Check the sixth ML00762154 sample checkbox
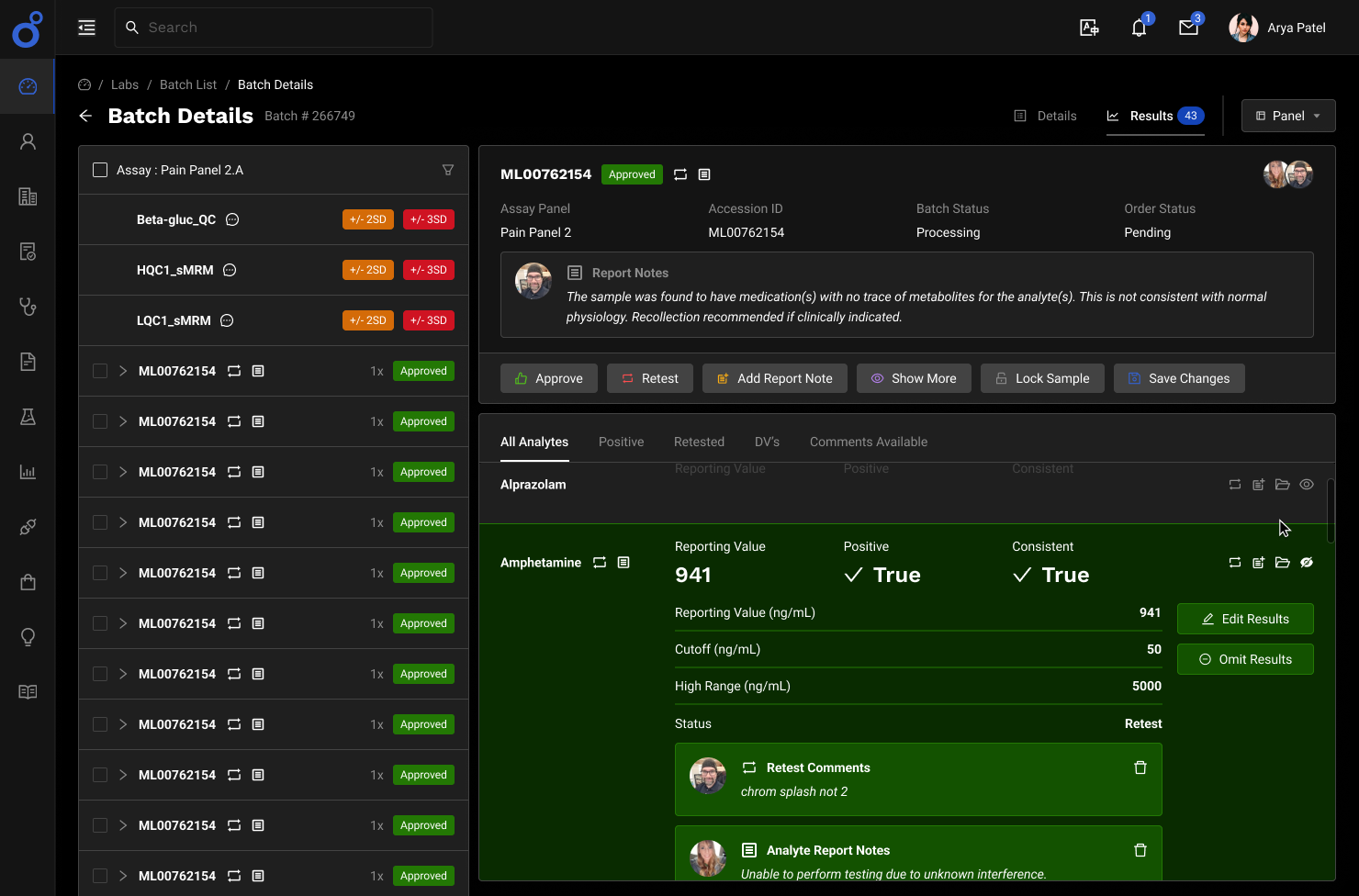Image resolution: width=1359 pixels, height=896 pixels. [x=100, y=623]
